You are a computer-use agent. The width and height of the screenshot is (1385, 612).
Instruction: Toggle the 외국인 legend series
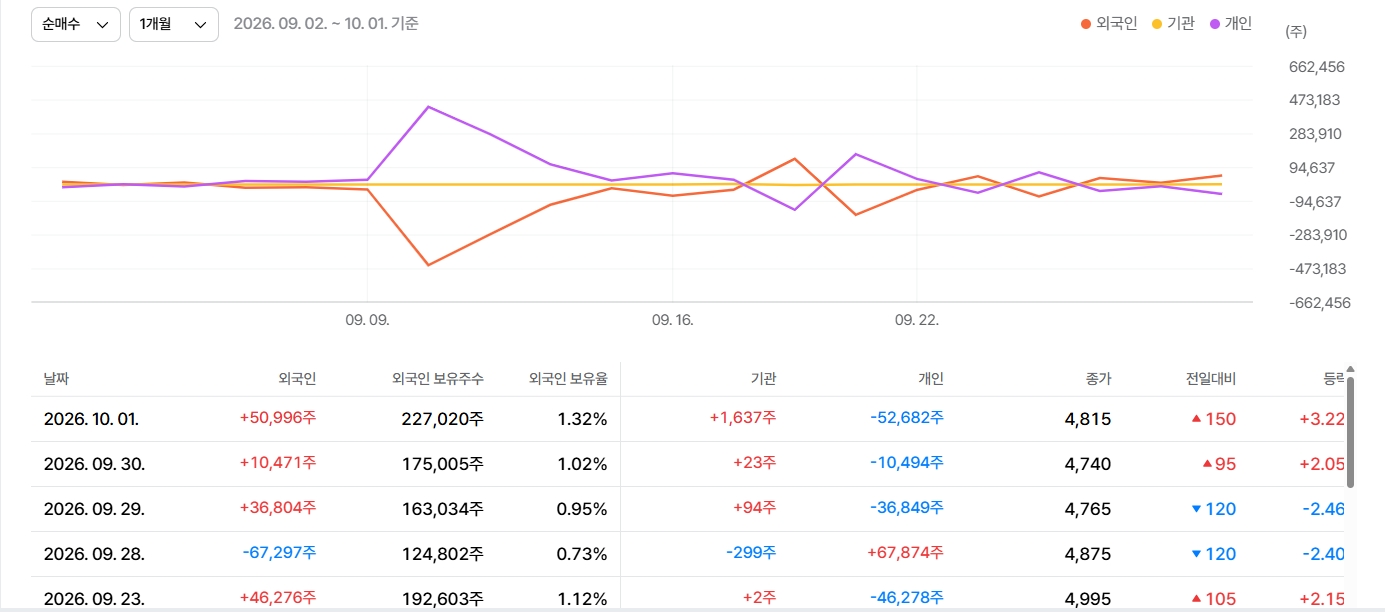pyautogui.click(x=1109, y=23)
